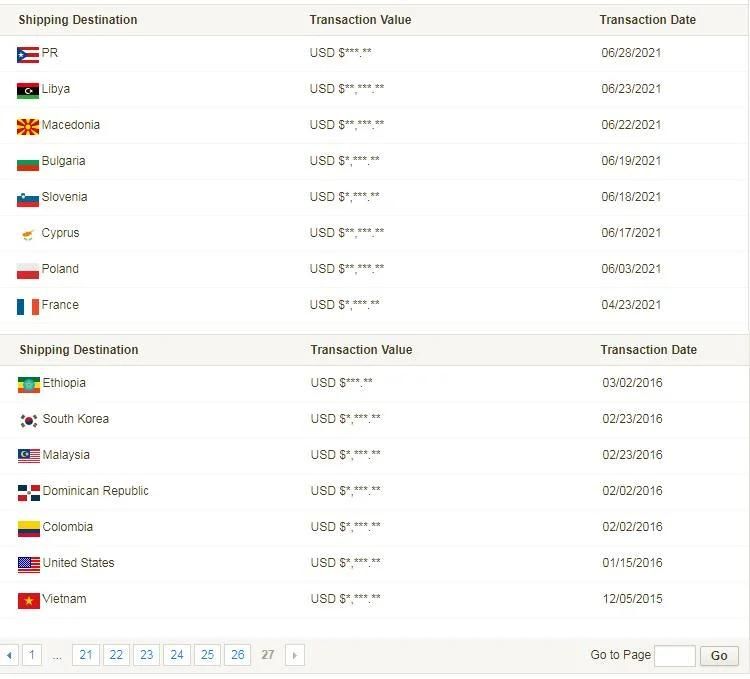
Task: Click the Dominican Republic flag icon
Action: (29, 493)
